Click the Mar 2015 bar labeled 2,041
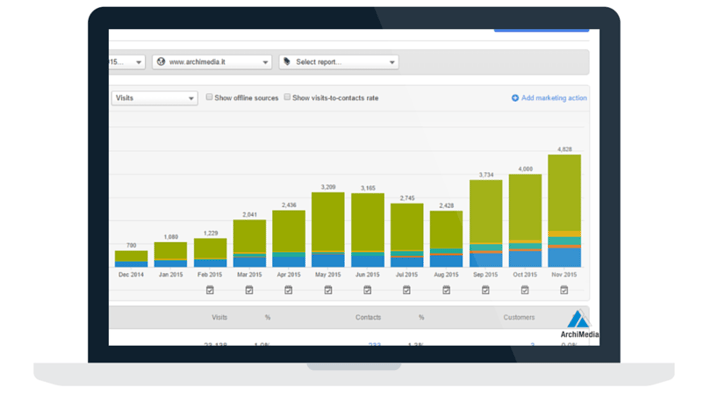 click(249, 244)
